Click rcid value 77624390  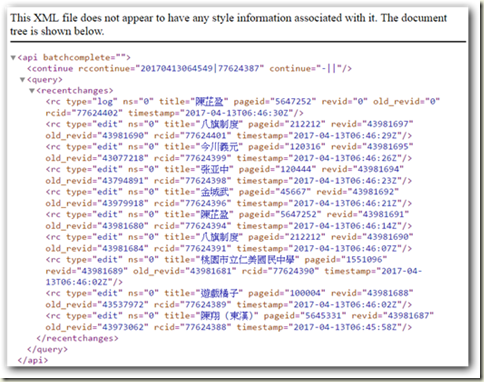[x=294, y=271]
